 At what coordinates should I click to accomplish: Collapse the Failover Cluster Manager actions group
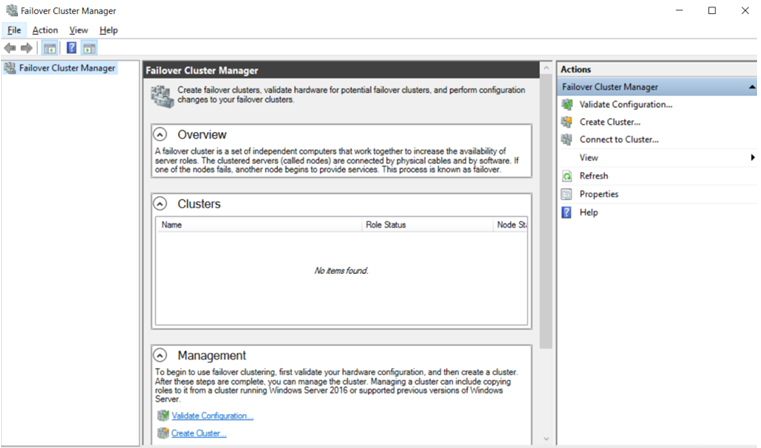[752, 87]
